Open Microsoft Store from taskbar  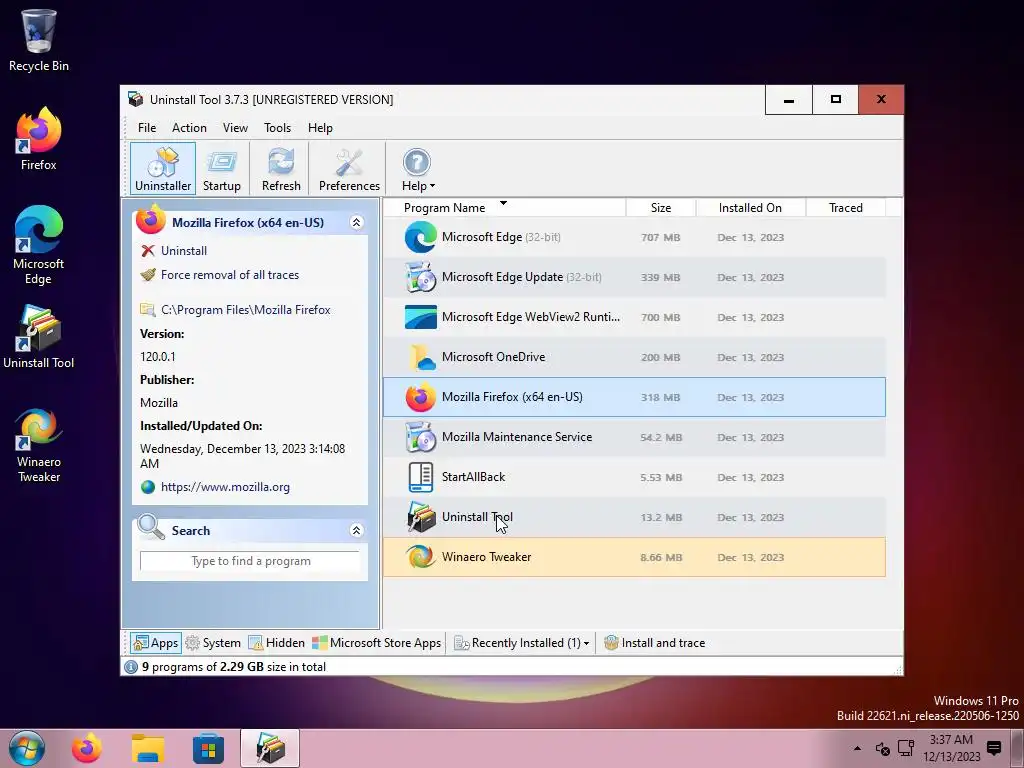tap(208, 748)
